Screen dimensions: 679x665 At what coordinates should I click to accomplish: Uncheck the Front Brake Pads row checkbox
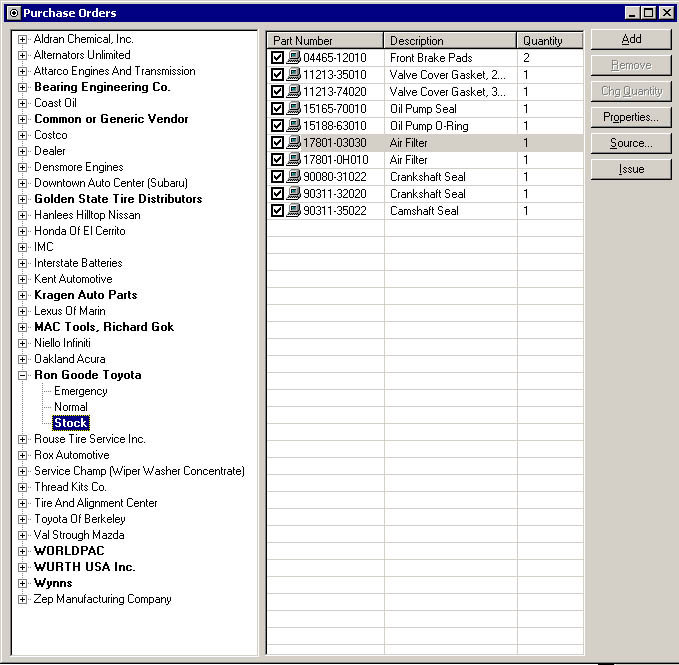click(x=277, y=58)
